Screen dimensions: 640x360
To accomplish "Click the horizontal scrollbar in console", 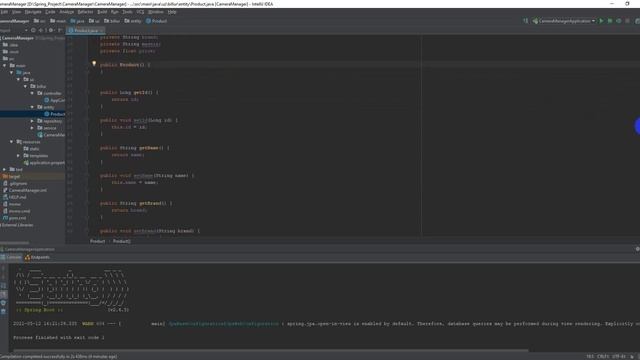I will click(271, 350).
